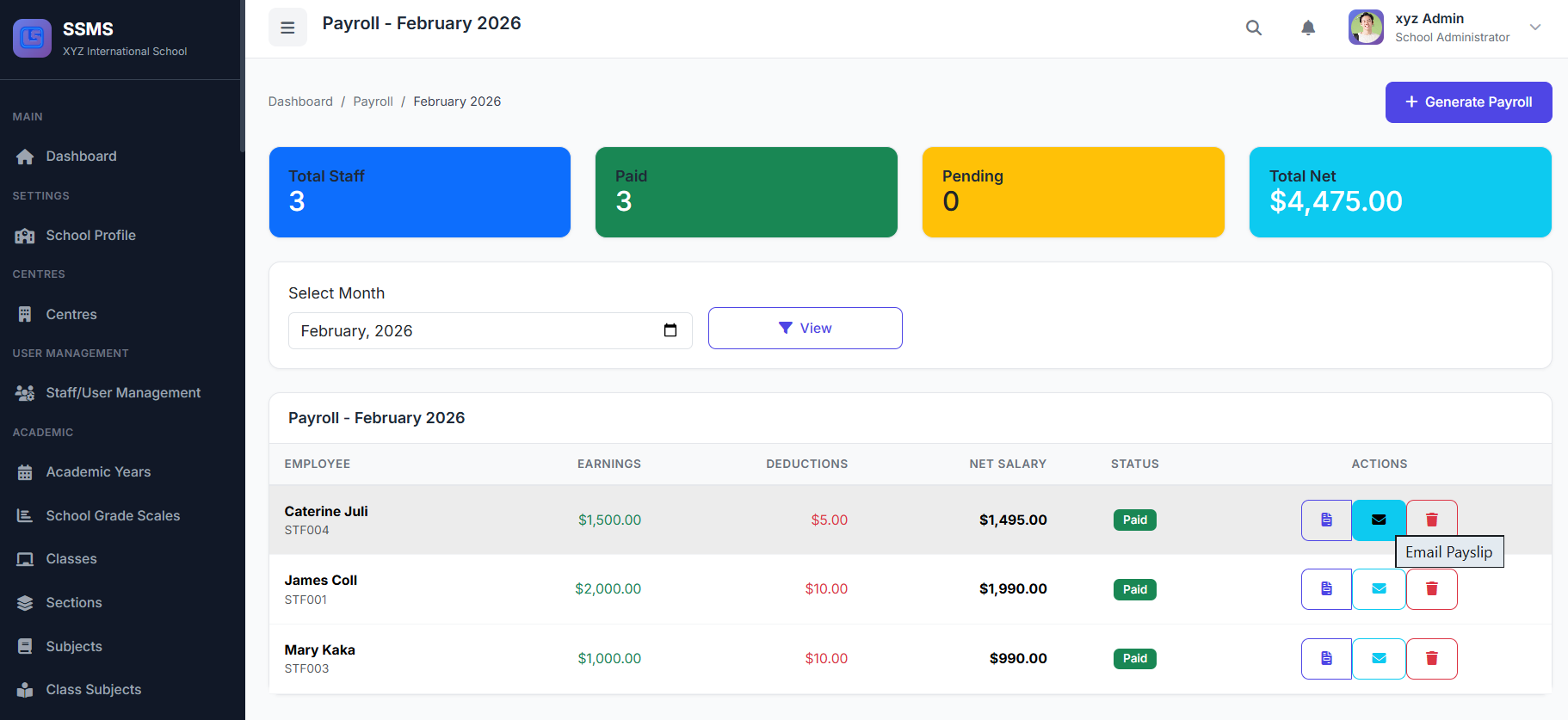
Task: Toggle the hamburger sidebar menu
Action: click(x=287, y=28)
